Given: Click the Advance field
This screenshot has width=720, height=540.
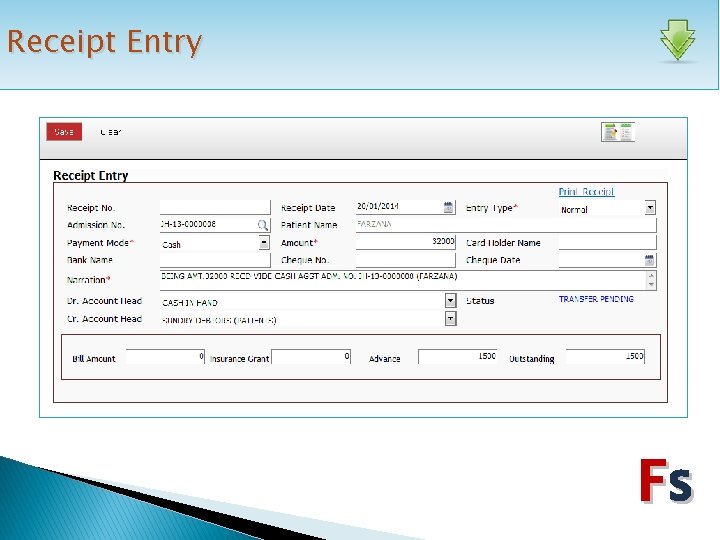Looking at the screenshot, I should (457, 357).
